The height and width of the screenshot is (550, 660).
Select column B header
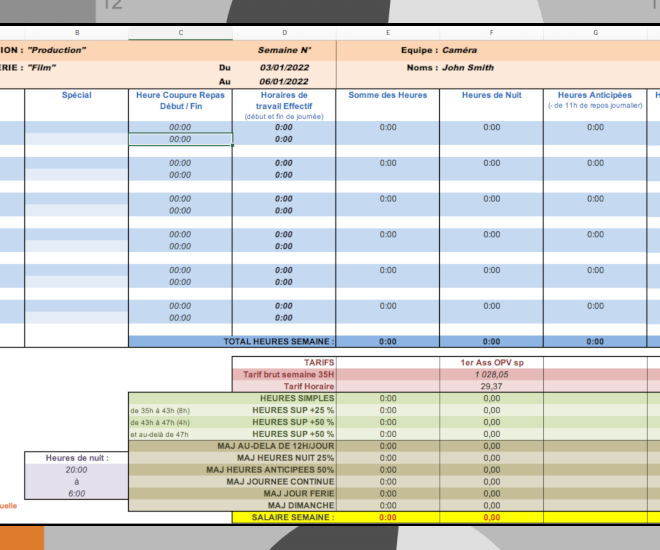(77, 33)
